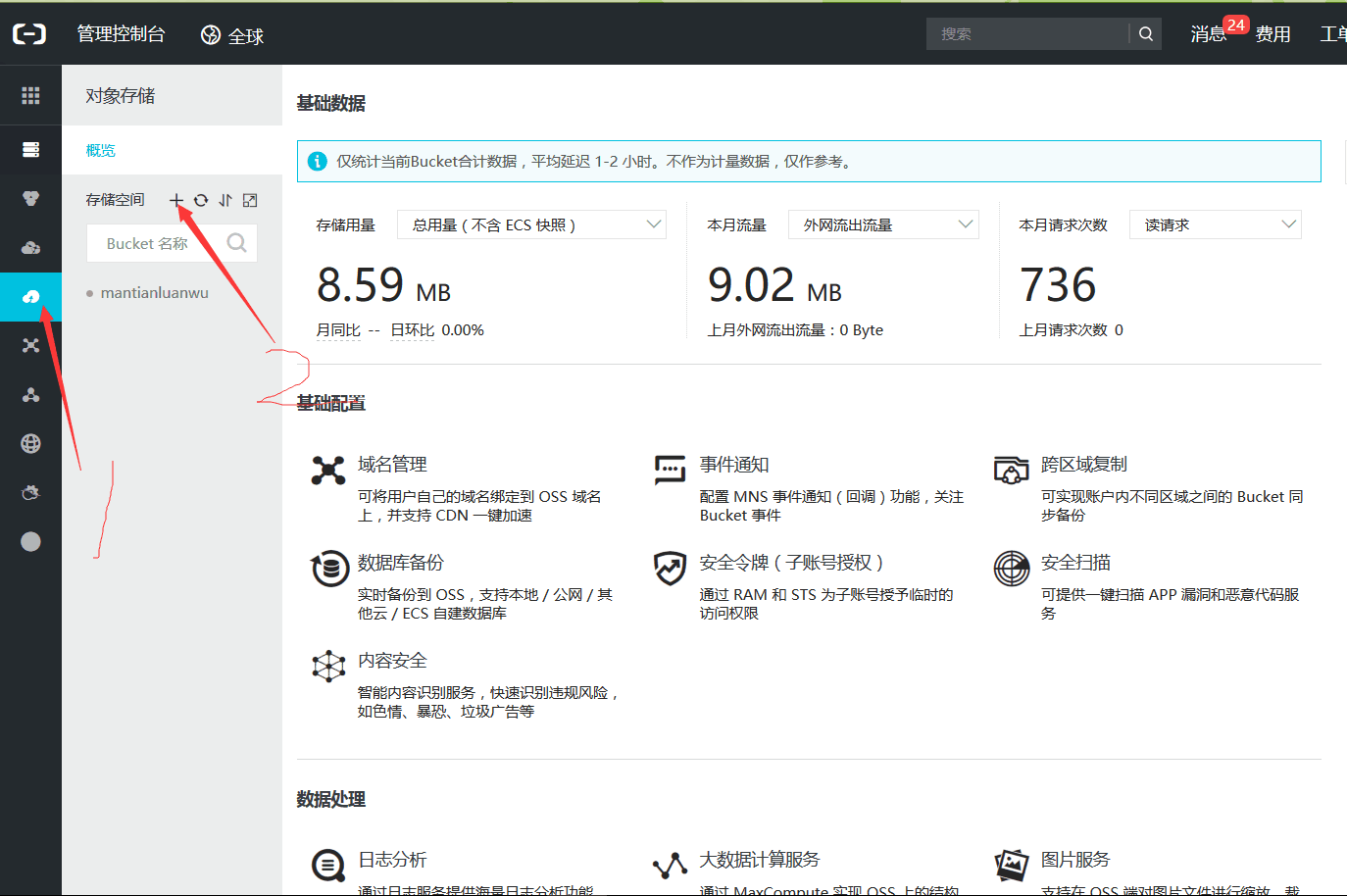
Task: Open the 管理控制台 menu
Action: pos(121,33)
